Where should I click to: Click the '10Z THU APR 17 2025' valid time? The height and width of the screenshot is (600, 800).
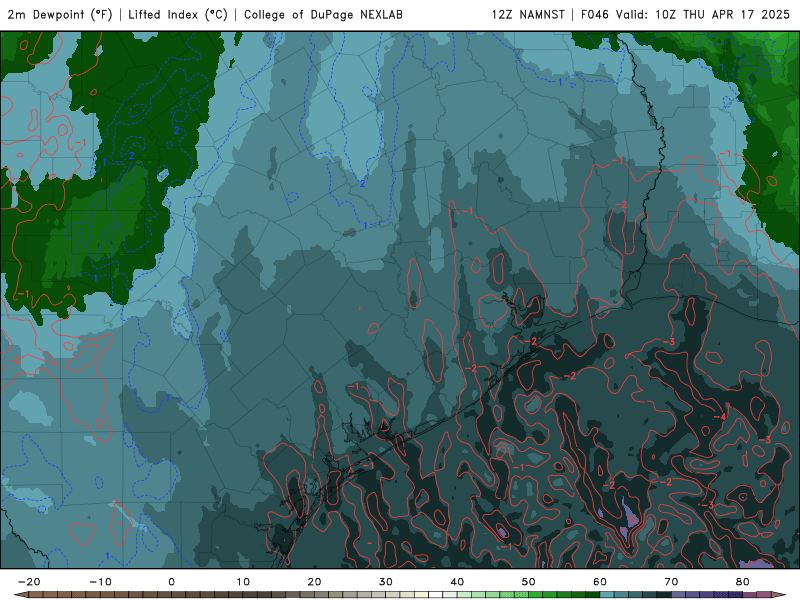(722, 14)
